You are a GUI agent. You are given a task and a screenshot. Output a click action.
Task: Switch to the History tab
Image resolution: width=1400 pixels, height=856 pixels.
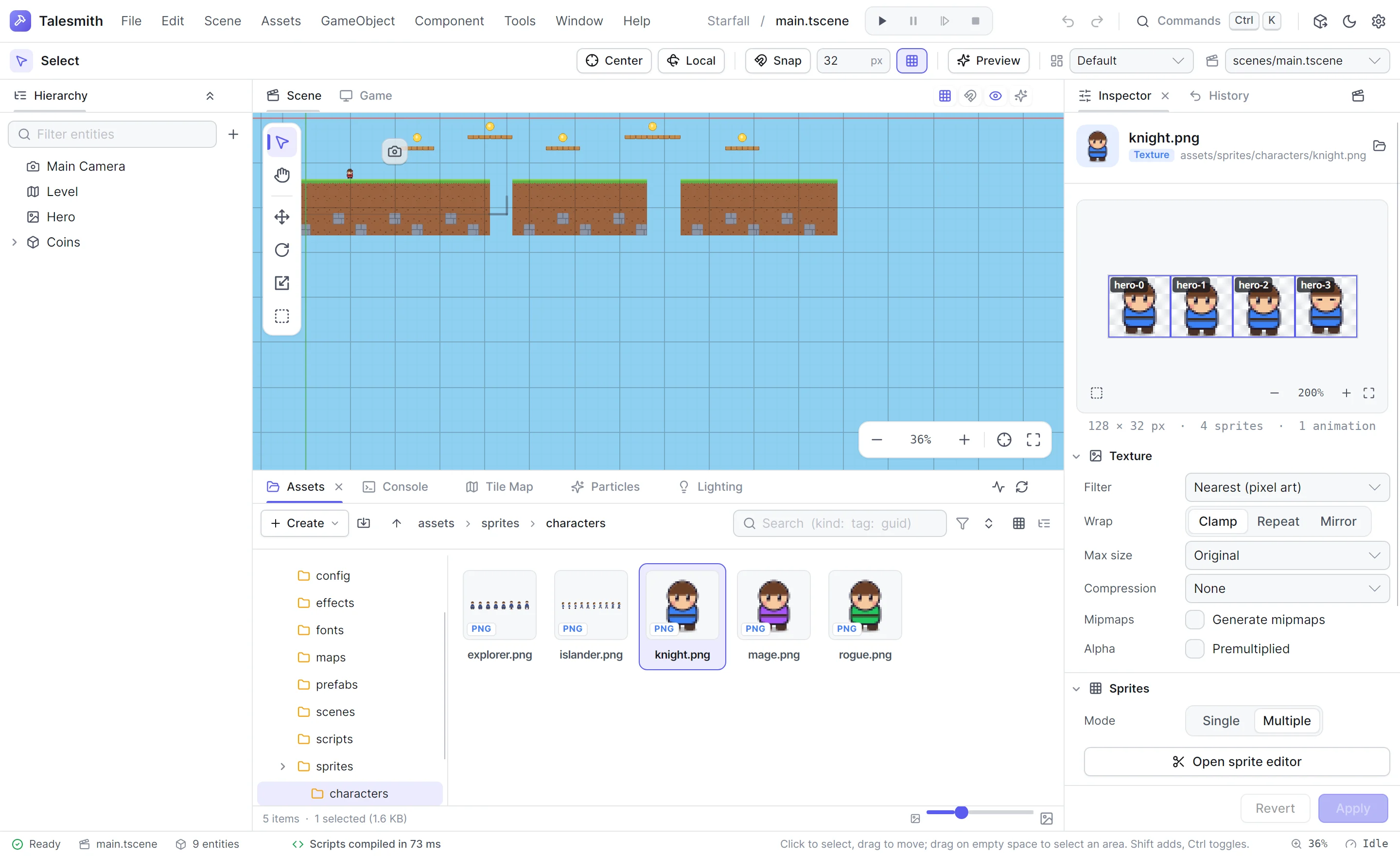click(1219, 95)
